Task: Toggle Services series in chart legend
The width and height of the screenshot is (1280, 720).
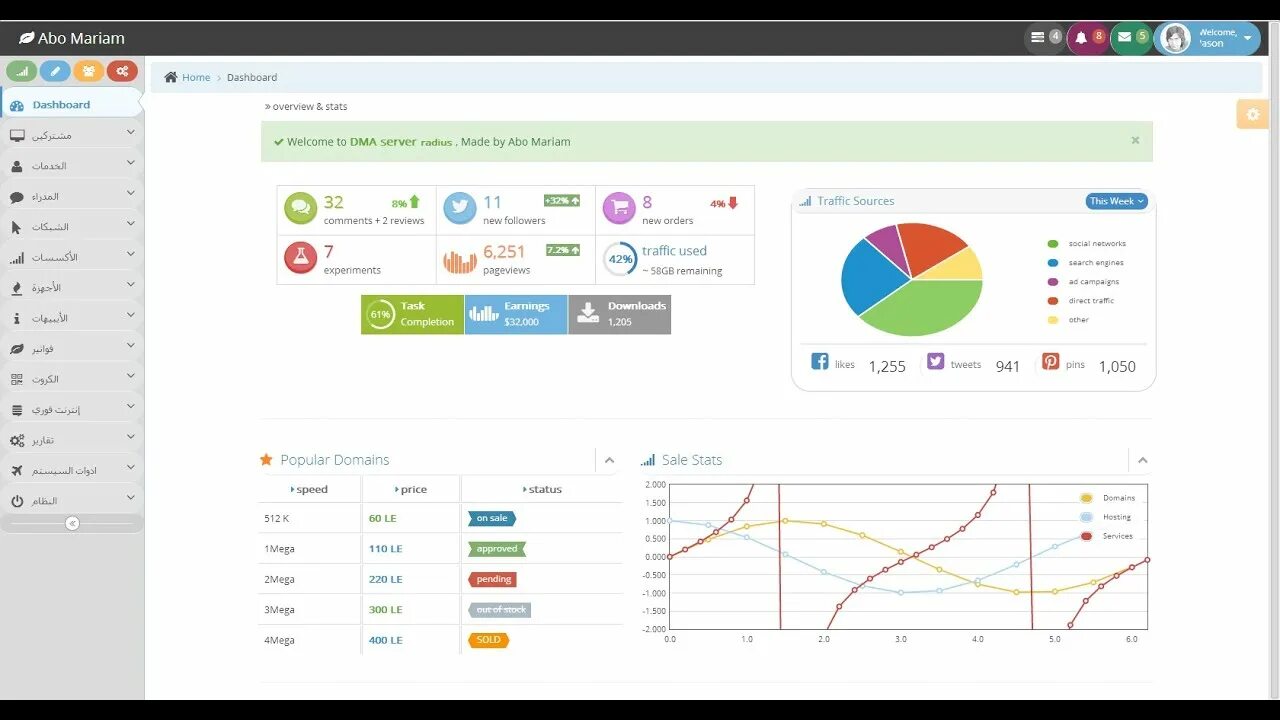Action: pos(1106,536)
